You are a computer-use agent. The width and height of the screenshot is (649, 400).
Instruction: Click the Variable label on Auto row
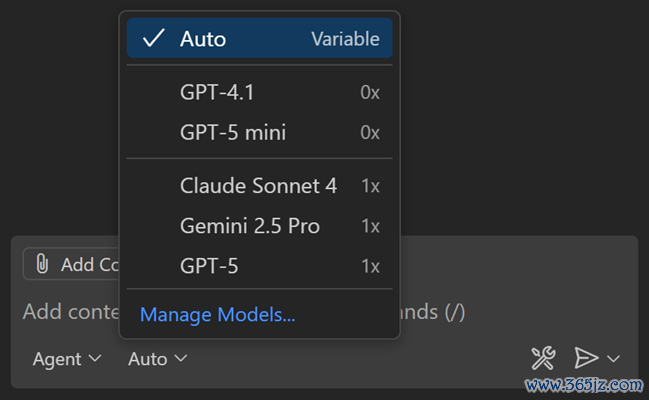(x=345, y=39)
